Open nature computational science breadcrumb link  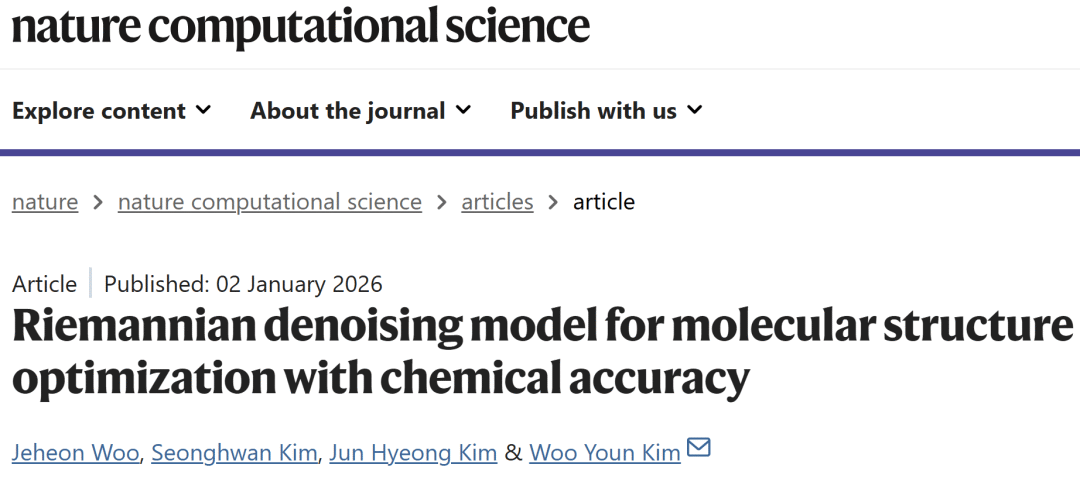(x=270, y=202)
